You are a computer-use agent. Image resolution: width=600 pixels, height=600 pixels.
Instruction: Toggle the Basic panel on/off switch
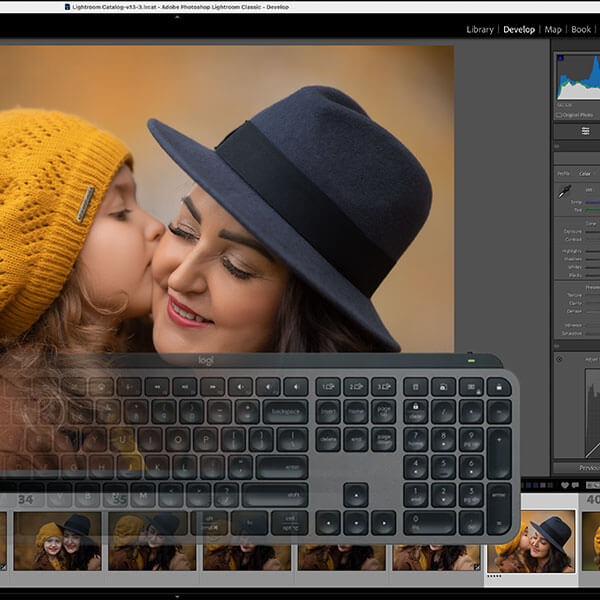coord(557,146)
